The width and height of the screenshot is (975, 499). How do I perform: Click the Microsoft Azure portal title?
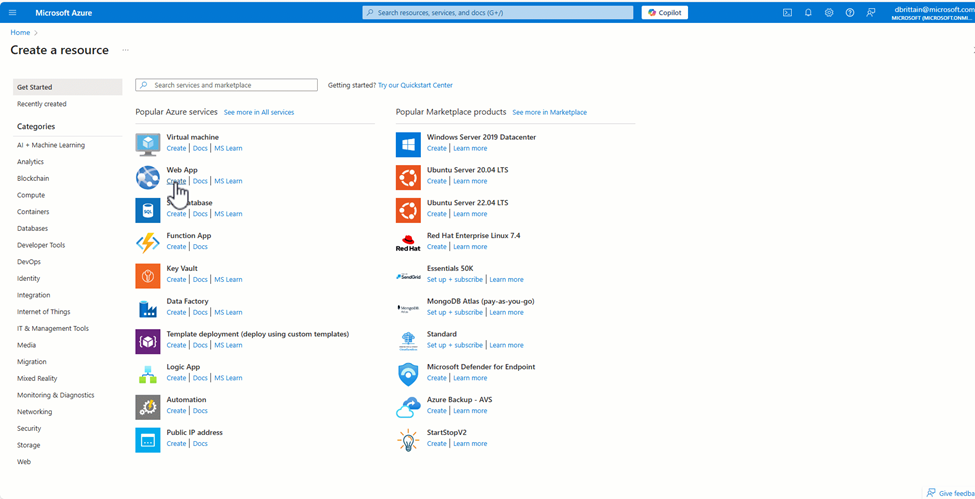[x=64, y=12]
